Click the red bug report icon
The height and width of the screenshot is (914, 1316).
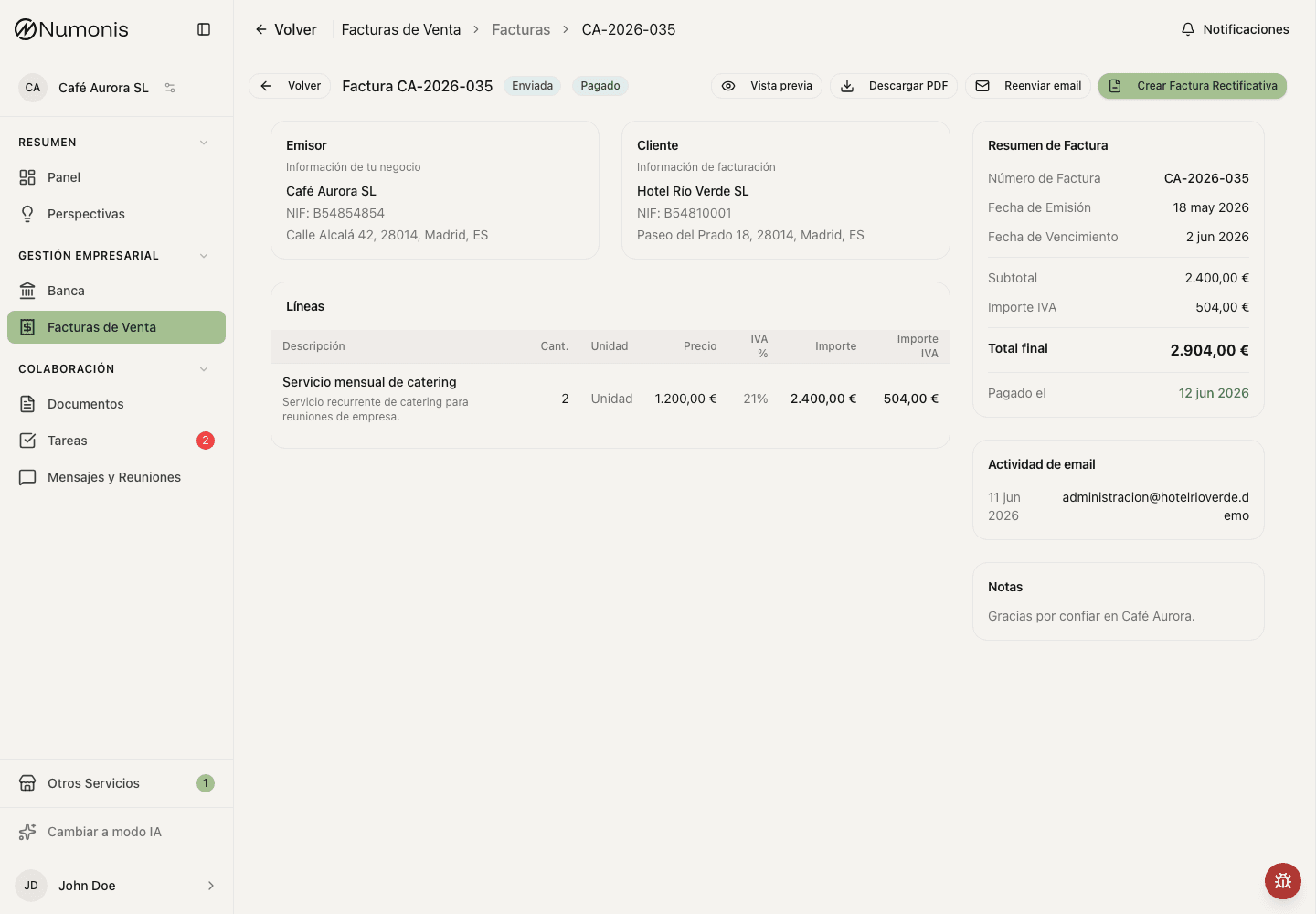click(1283, 881)
